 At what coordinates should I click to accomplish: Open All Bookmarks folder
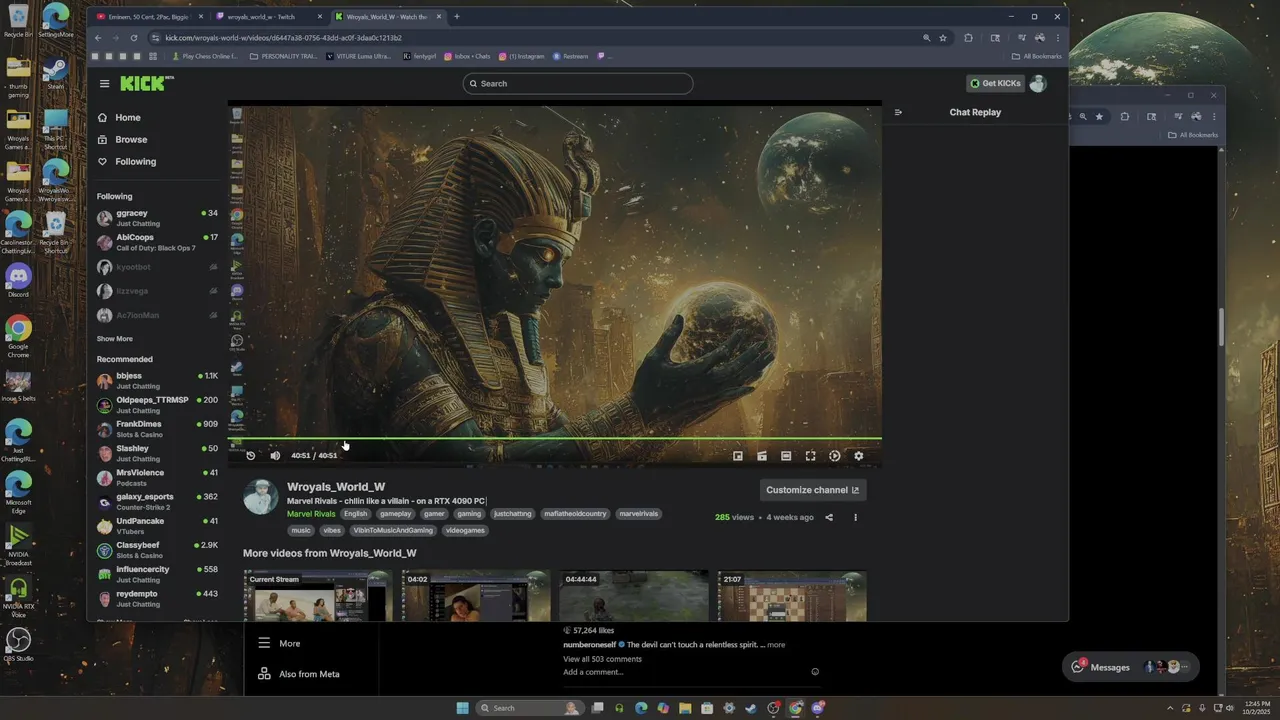pyautogui.click(x=1038, y=56)
